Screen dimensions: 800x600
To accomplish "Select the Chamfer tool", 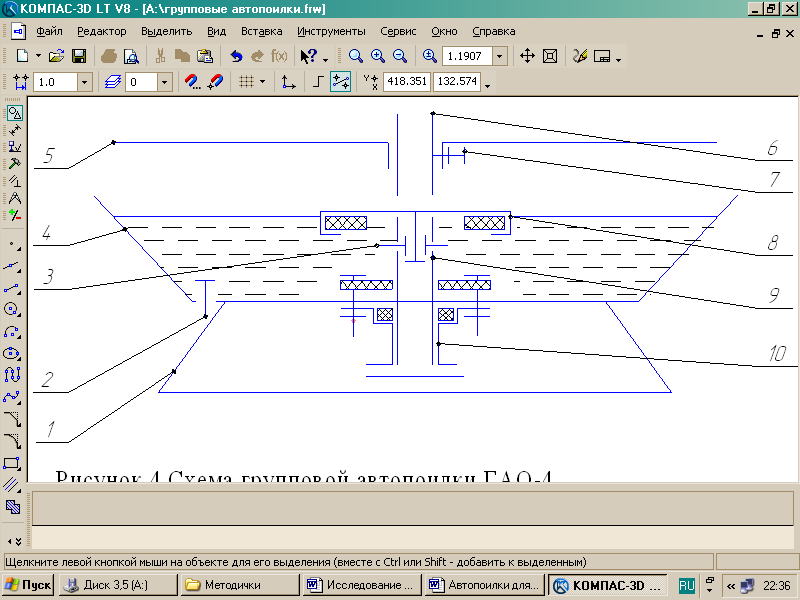I will (13, 419).
